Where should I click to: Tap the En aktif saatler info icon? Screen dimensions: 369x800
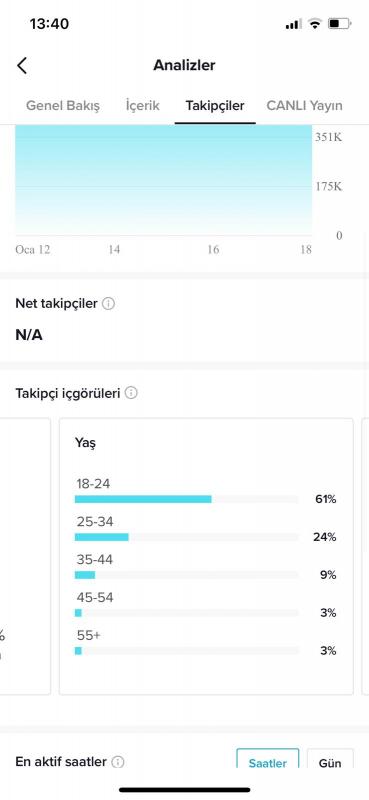tap(117, 762)
